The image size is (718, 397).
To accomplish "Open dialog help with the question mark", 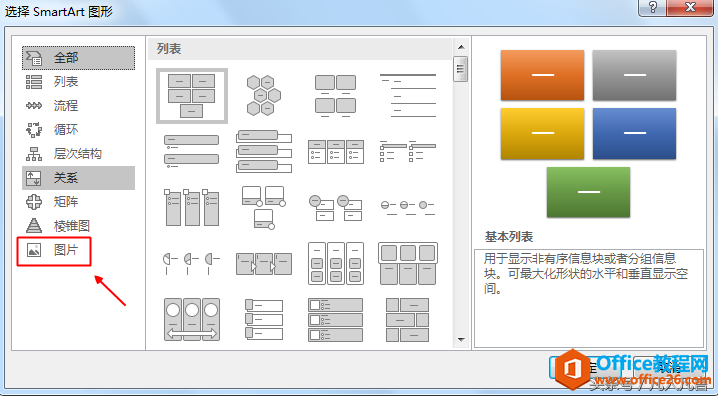I will [x=653, y=7].
